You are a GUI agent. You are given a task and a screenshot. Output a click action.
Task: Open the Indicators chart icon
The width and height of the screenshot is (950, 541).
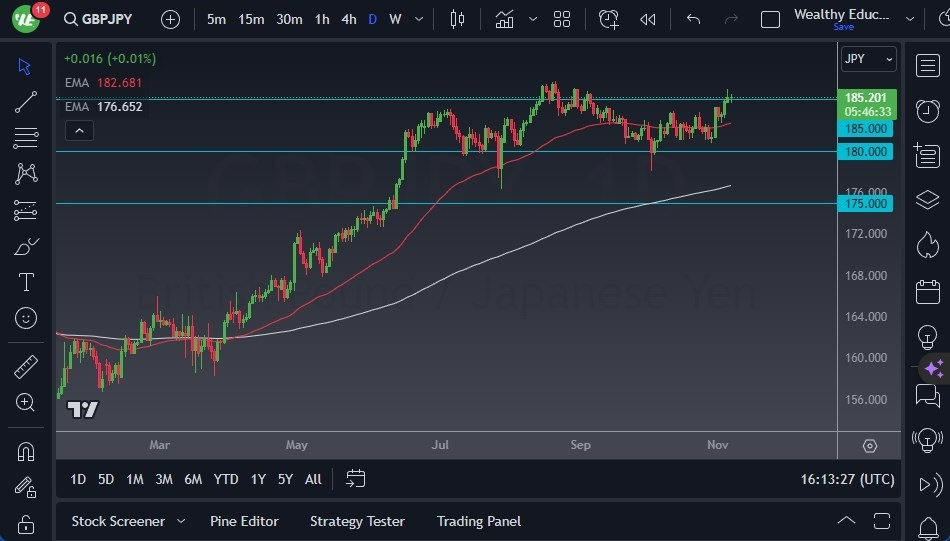point(504,19)
